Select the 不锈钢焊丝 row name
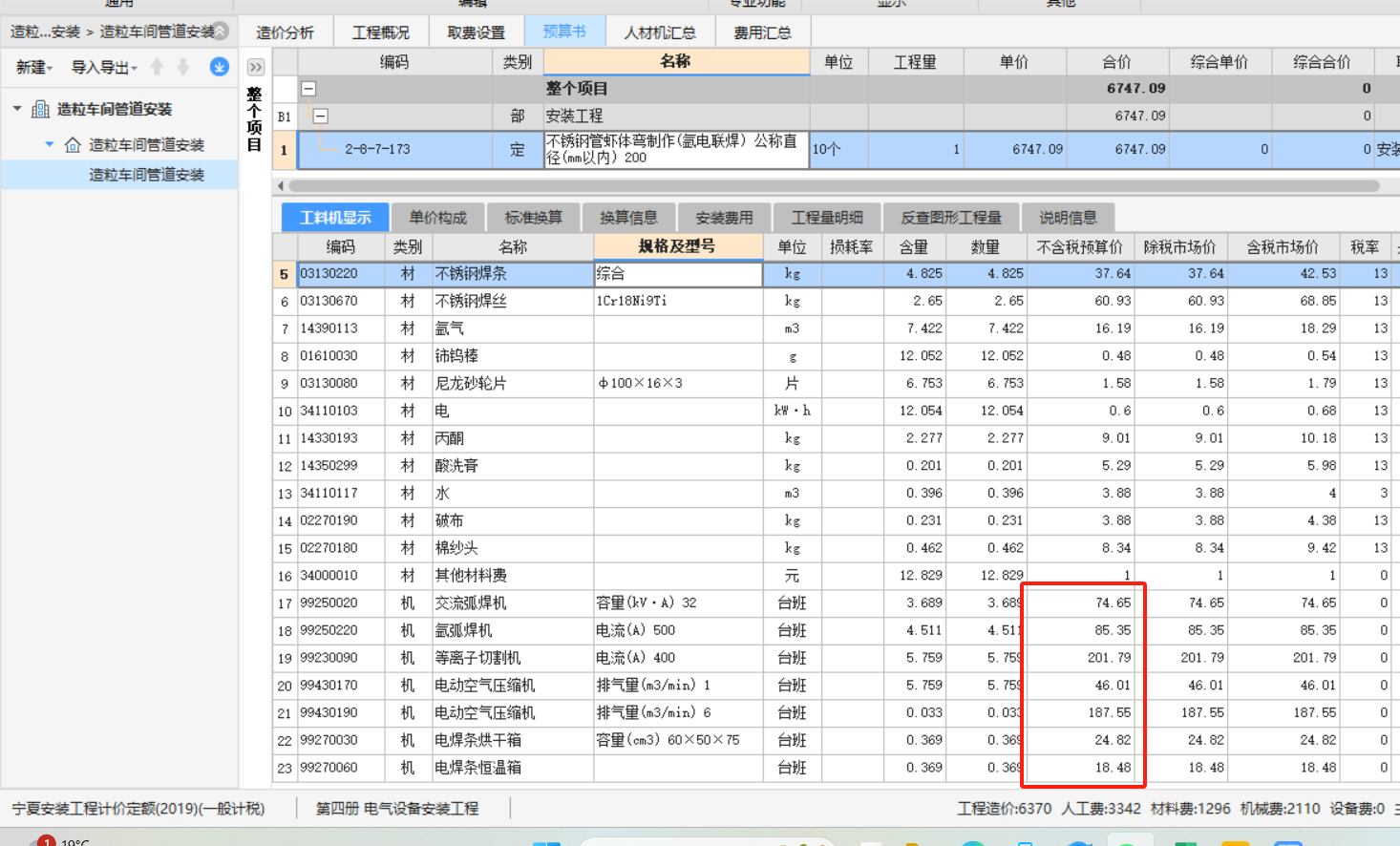Image resolution: width=1400 pixels, height=846 pixels. [471, 301]
